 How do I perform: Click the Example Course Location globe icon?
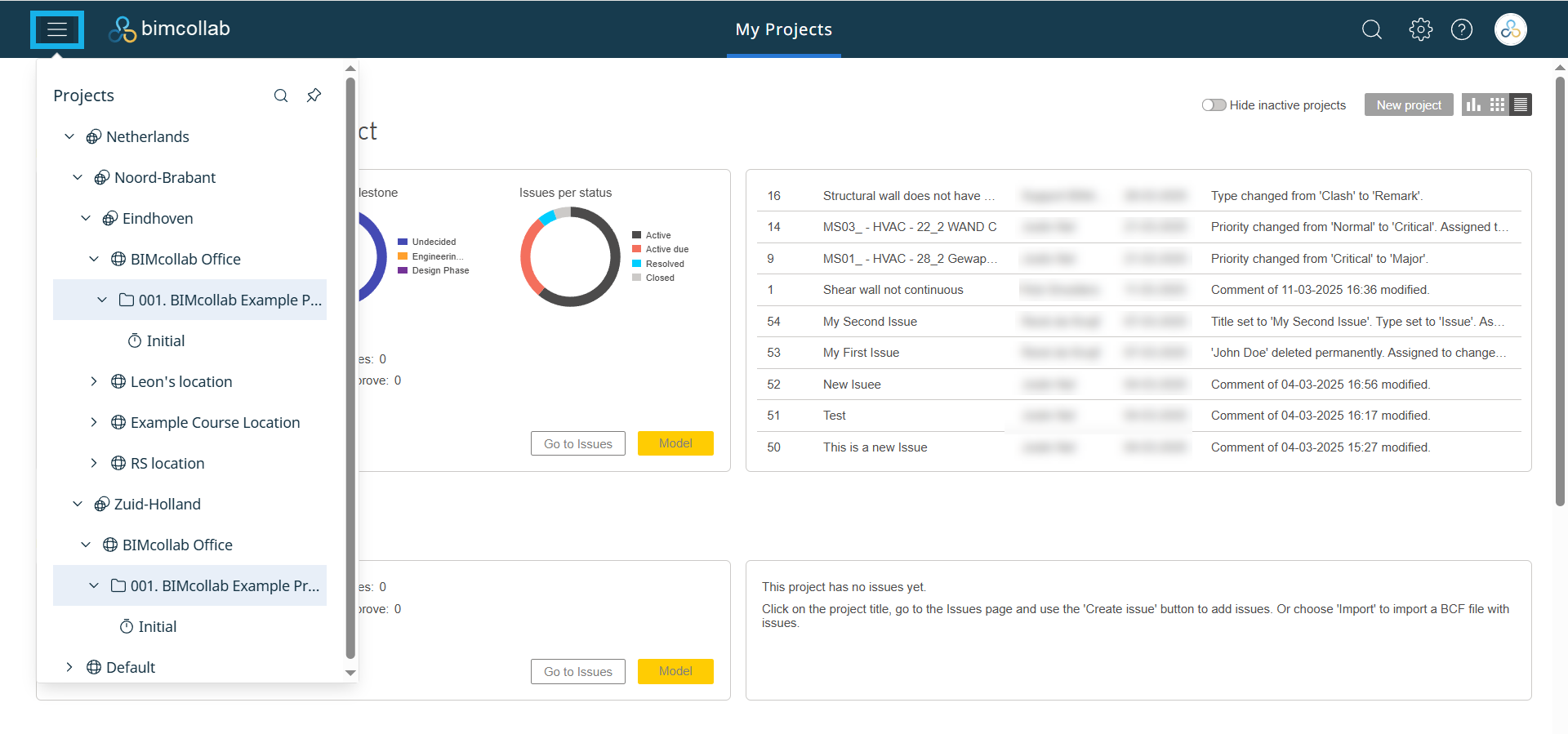118,423
